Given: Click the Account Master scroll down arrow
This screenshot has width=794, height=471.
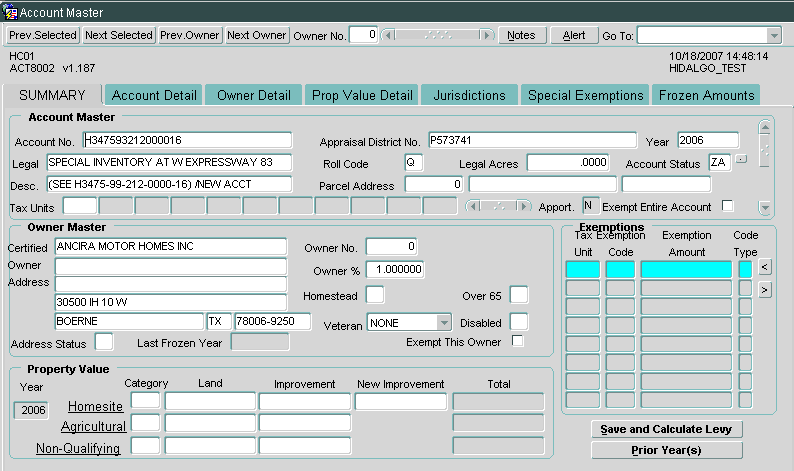Looking at the screenshot, I should 765,207.
